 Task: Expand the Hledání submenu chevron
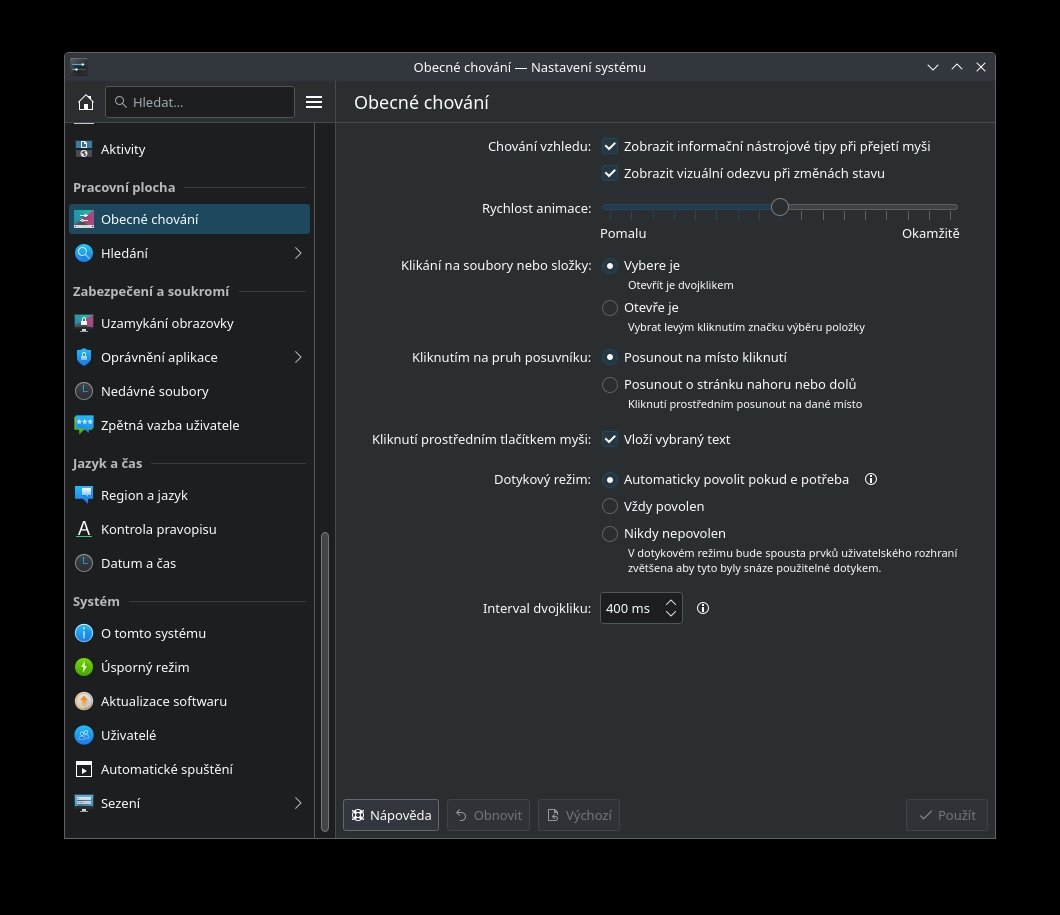coord(298,253)
